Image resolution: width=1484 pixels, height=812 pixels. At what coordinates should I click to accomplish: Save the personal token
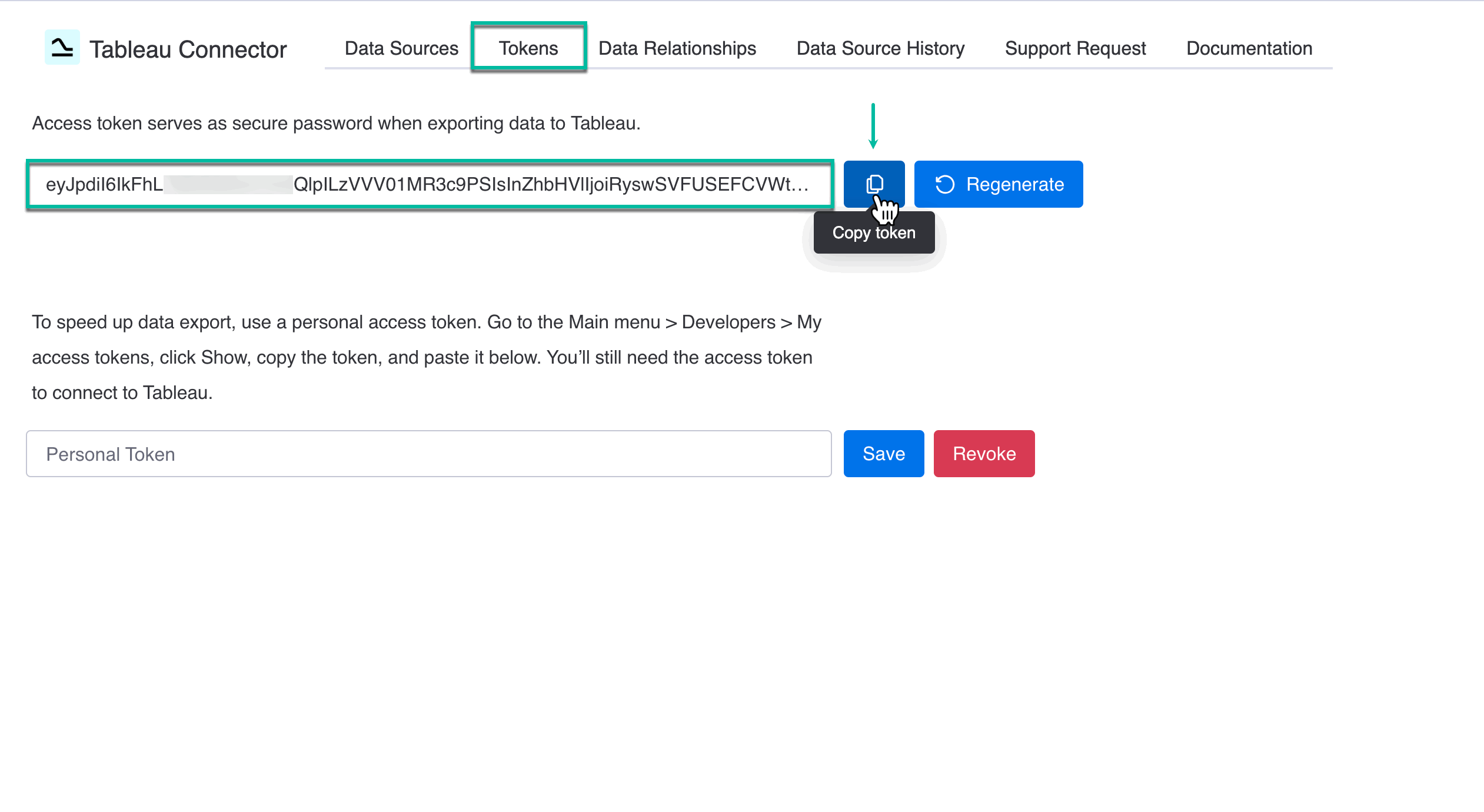[x=883, y=453]
